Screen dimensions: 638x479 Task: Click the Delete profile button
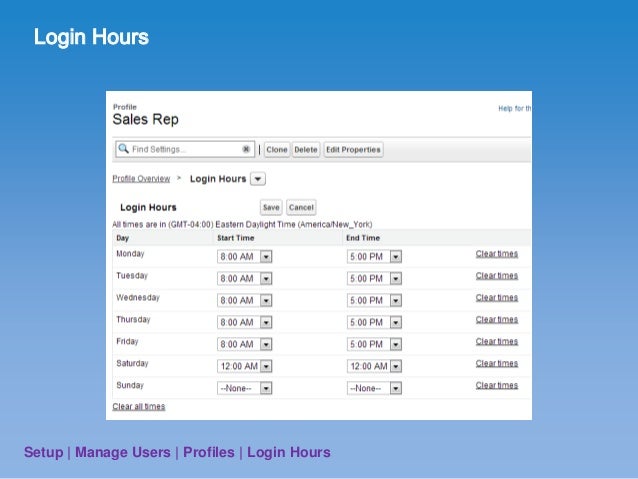pyautogui.click(x=306, y=150)
